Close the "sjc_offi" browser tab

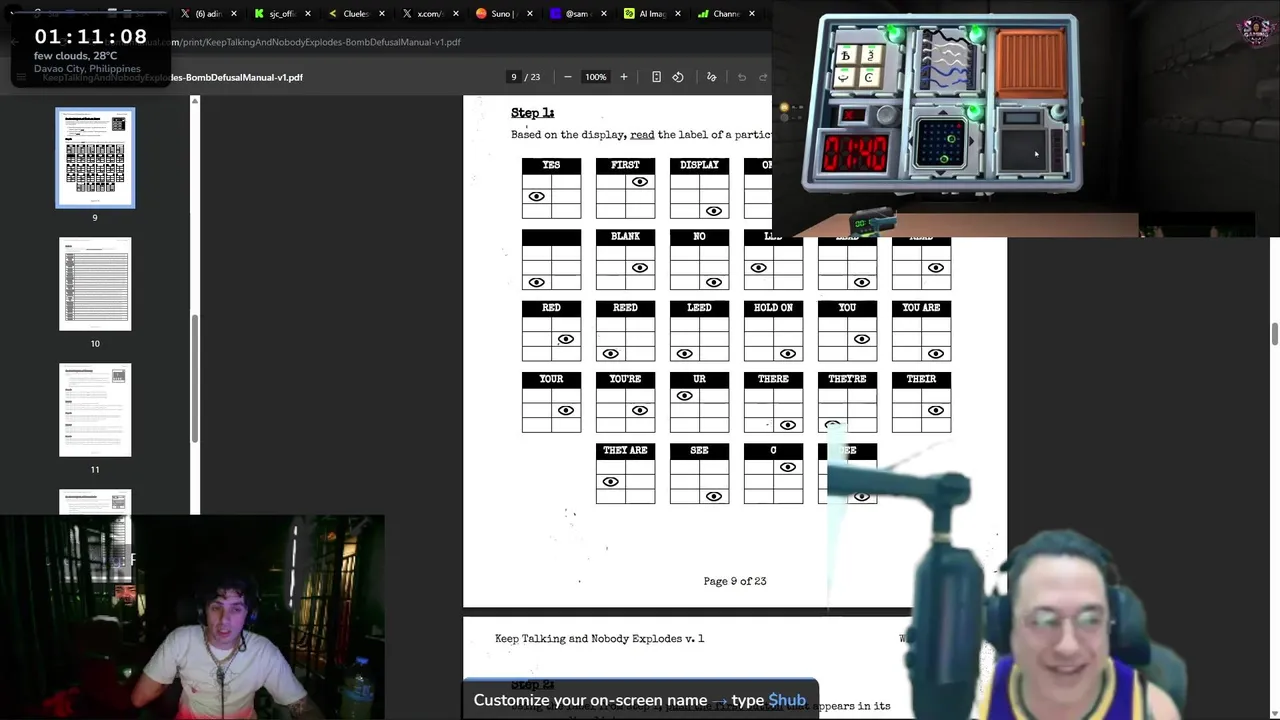click(308, 14)
